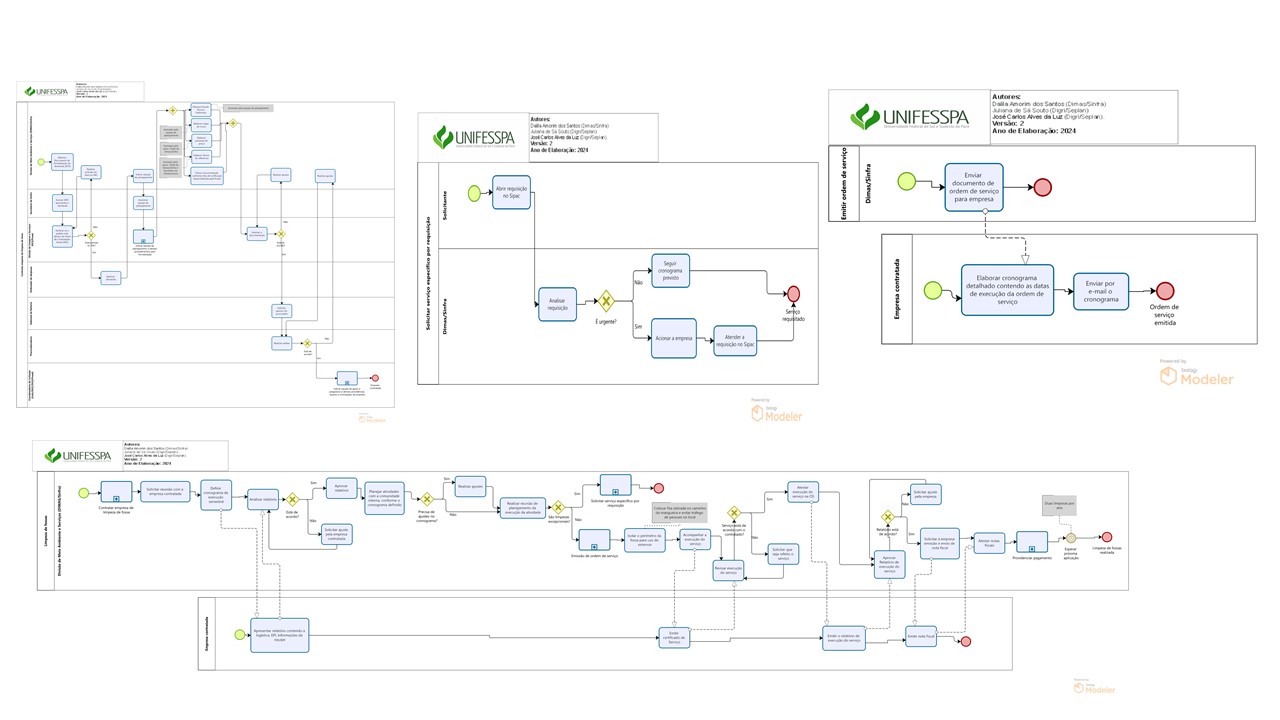
Task: Click the 'Apresentar relatório contendo a logística' task
Action: [x=280, y=635]
